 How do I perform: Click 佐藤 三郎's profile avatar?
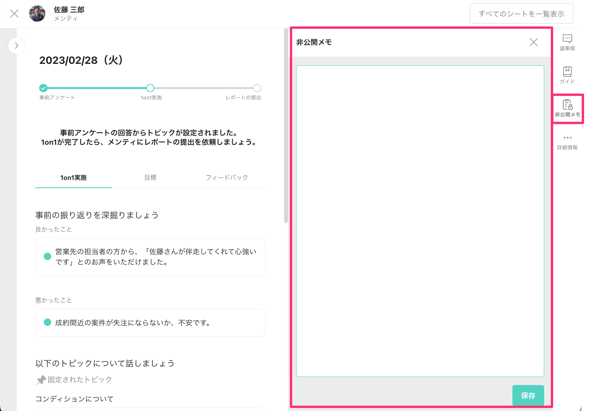pos(37,14)
